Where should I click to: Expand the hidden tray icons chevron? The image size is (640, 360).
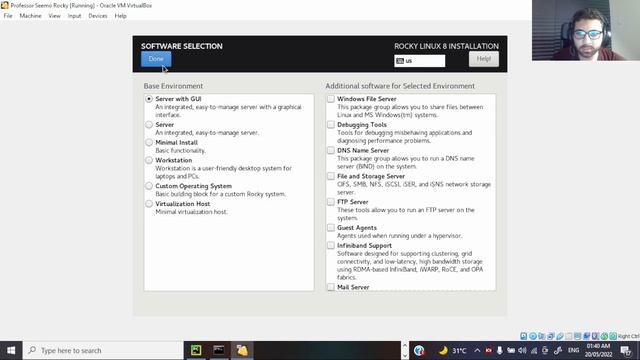coord(477,351)
